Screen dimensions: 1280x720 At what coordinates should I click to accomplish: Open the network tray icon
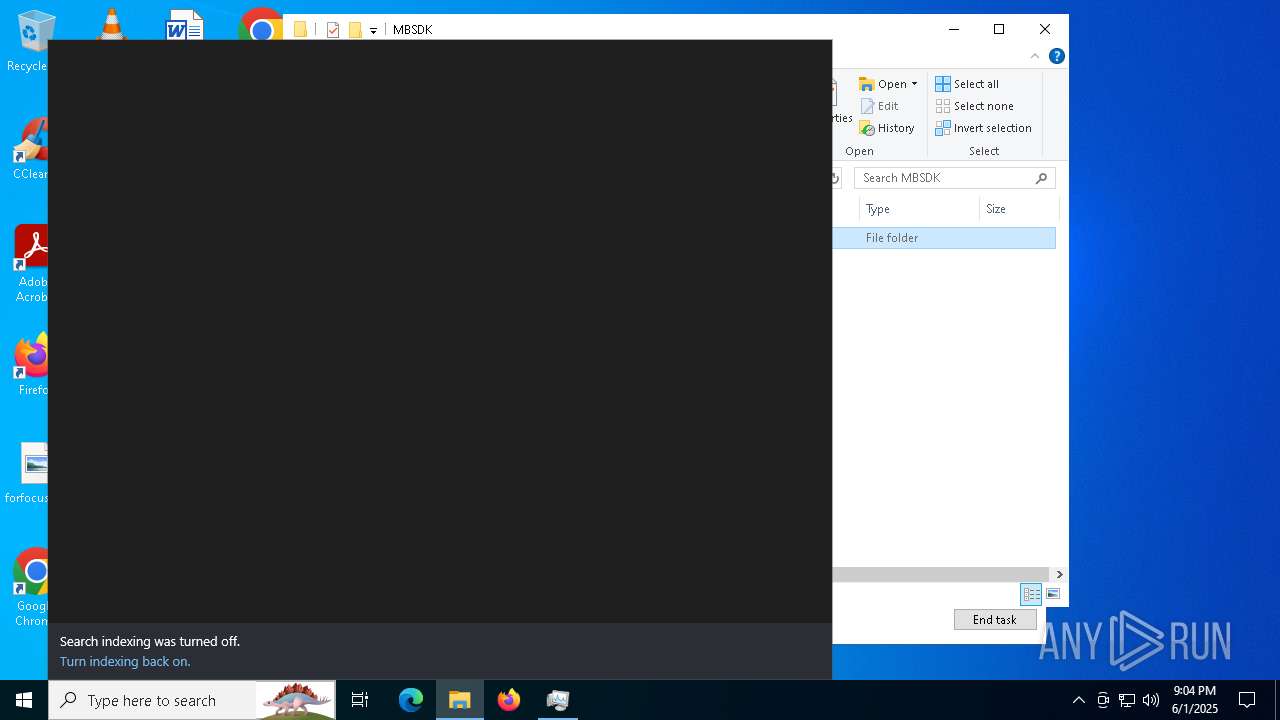[1127, 700]
